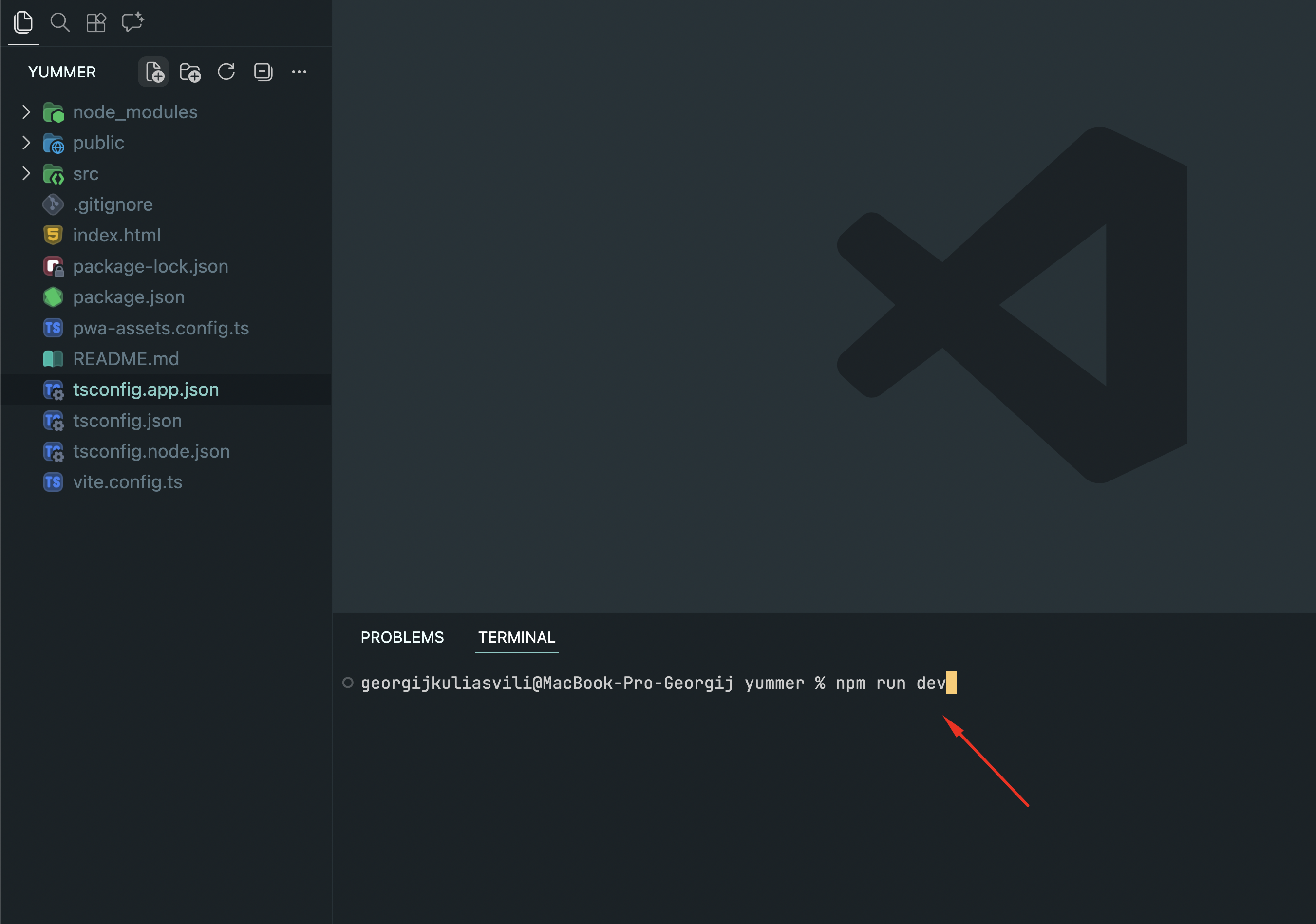Collapse all folders in Explorer
The width and height of the screenshot is (1316, 924).
pyautogui.click(x=263, y=72)
